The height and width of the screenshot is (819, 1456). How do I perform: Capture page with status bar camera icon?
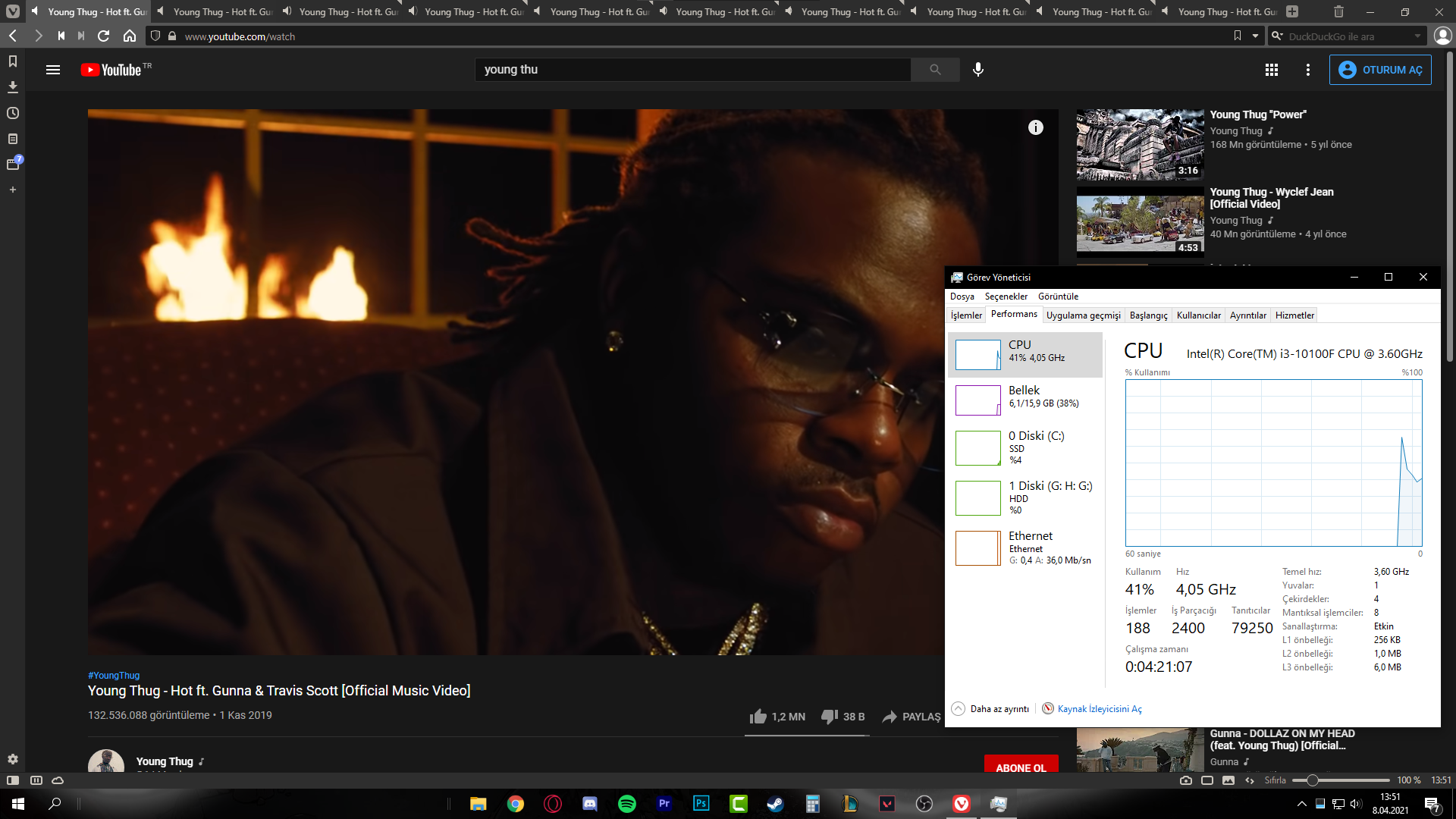(1186, 780)
